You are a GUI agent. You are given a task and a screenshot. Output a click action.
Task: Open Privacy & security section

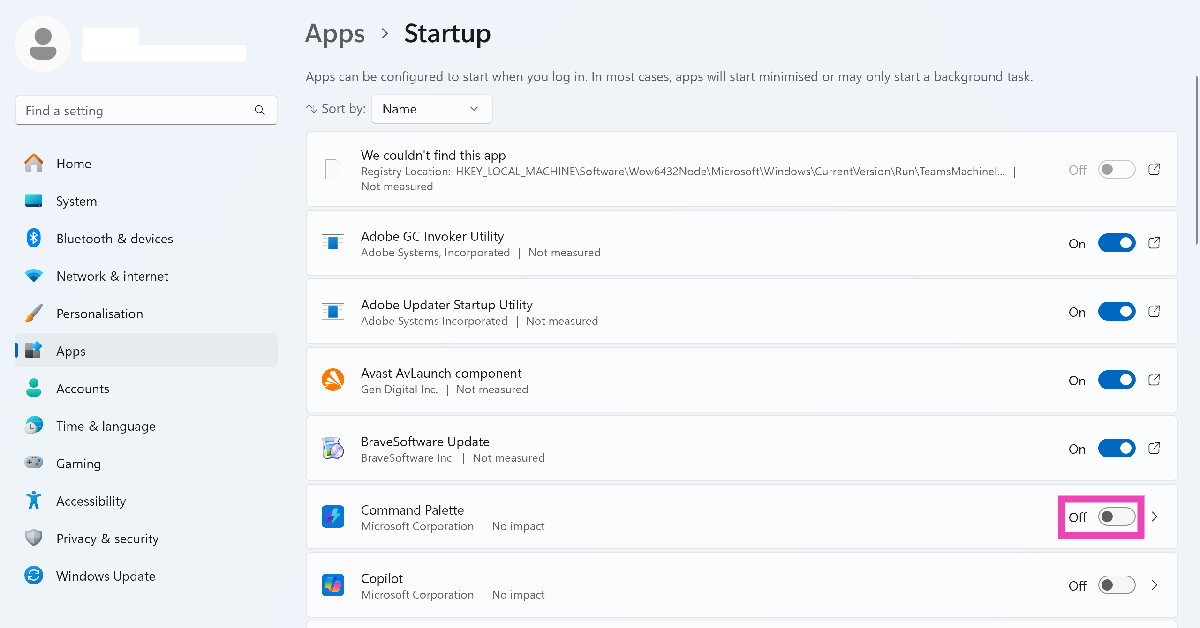click(107, 539)
